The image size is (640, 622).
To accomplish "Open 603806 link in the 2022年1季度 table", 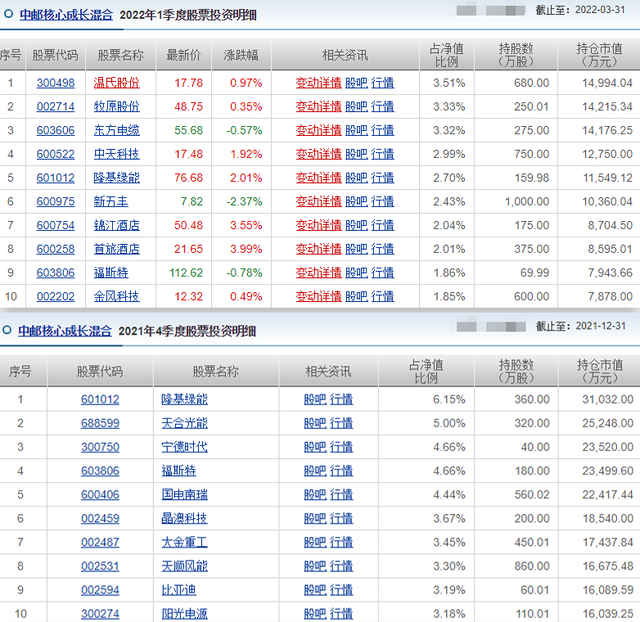I will pos(56,272).
